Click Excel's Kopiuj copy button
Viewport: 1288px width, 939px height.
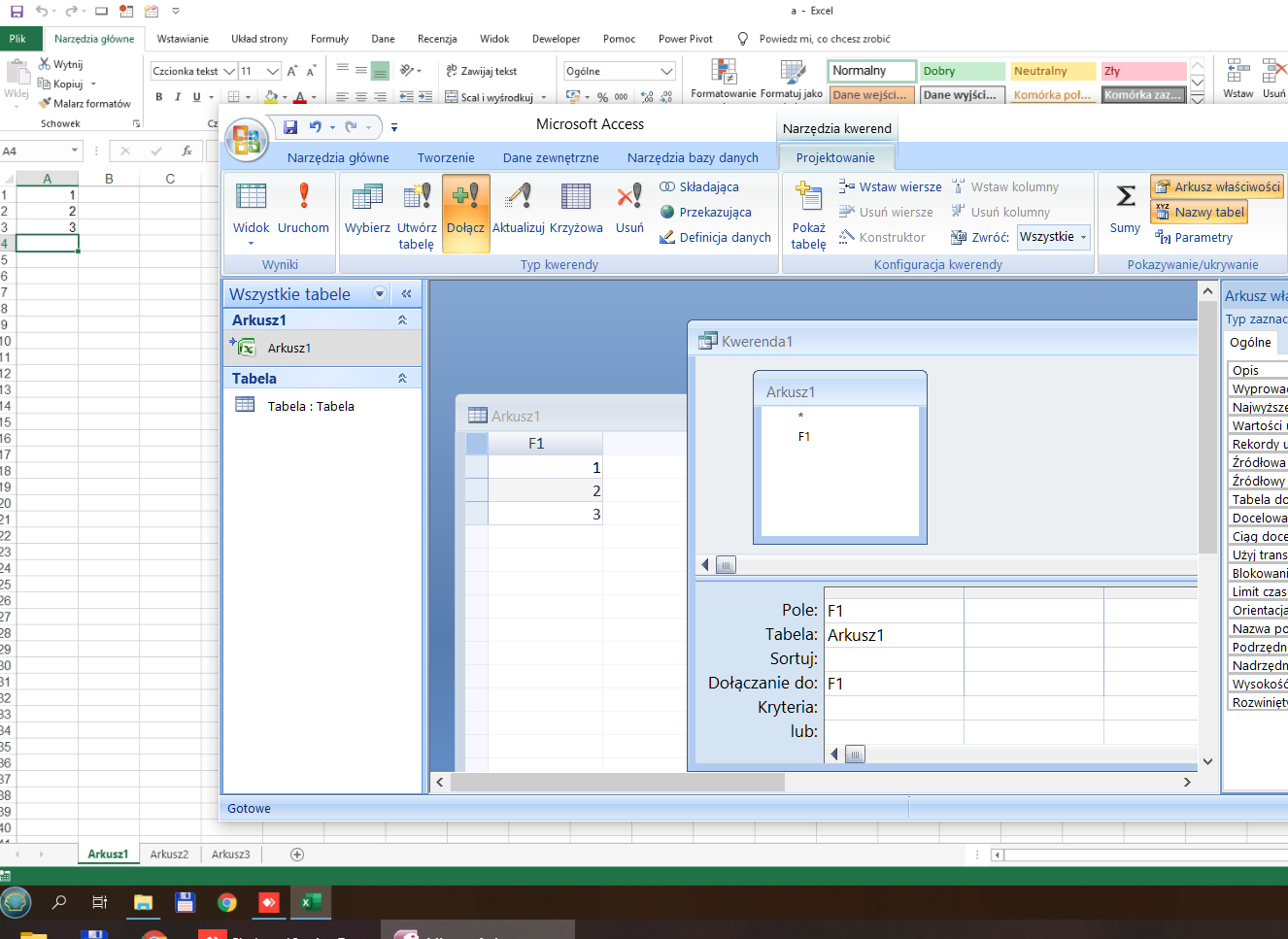point(60,84)
